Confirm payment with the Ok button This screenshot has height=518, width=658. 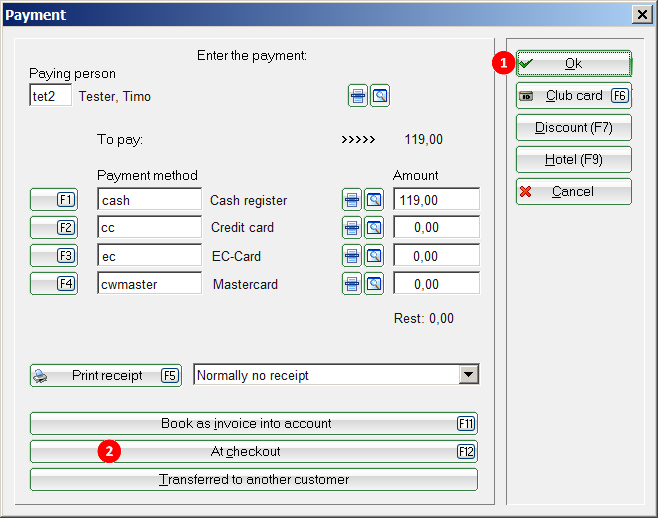[x=573, y=64]
